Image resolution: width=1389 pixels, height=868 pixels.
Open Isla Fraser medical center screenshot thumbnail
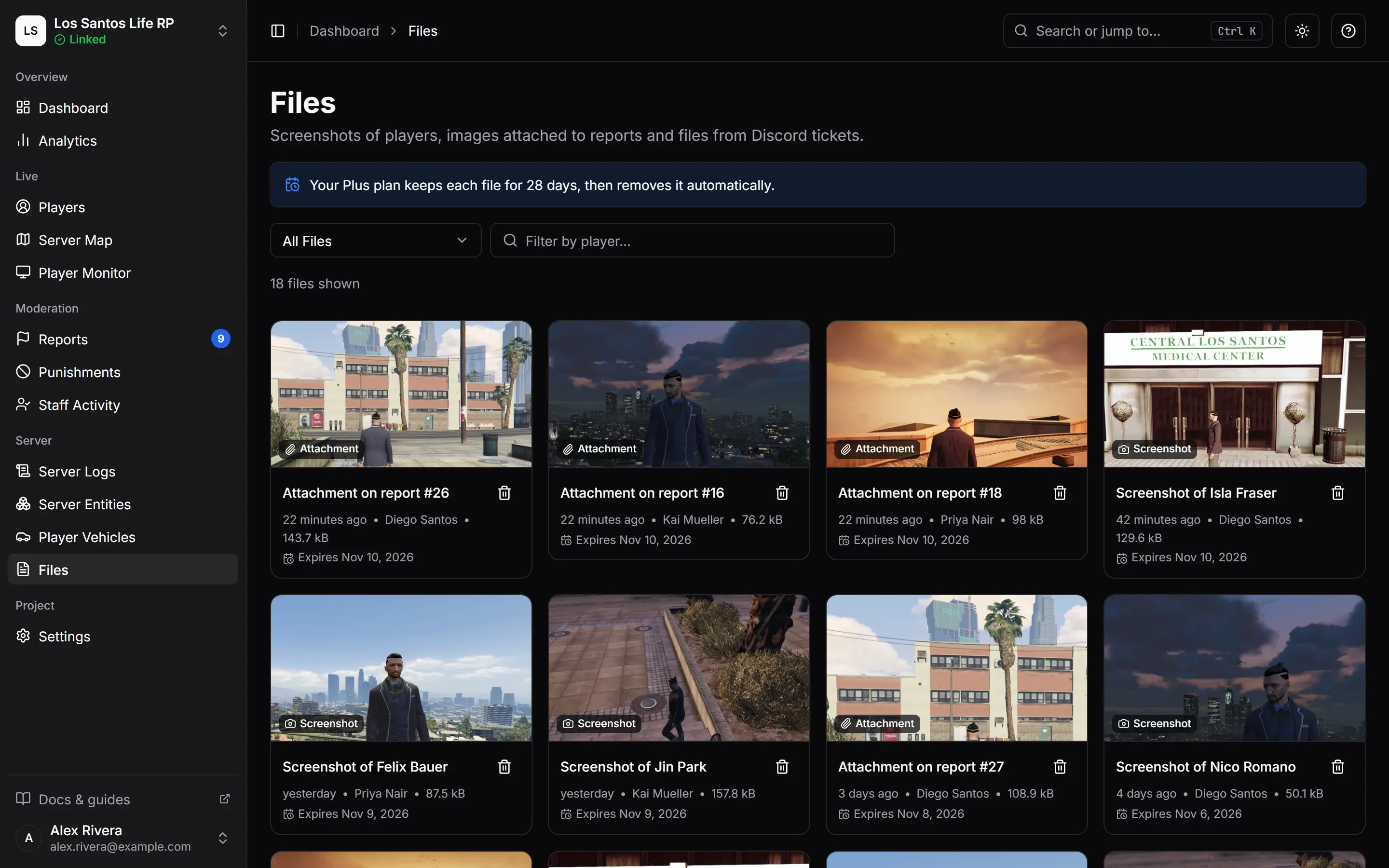(1235, 394)
